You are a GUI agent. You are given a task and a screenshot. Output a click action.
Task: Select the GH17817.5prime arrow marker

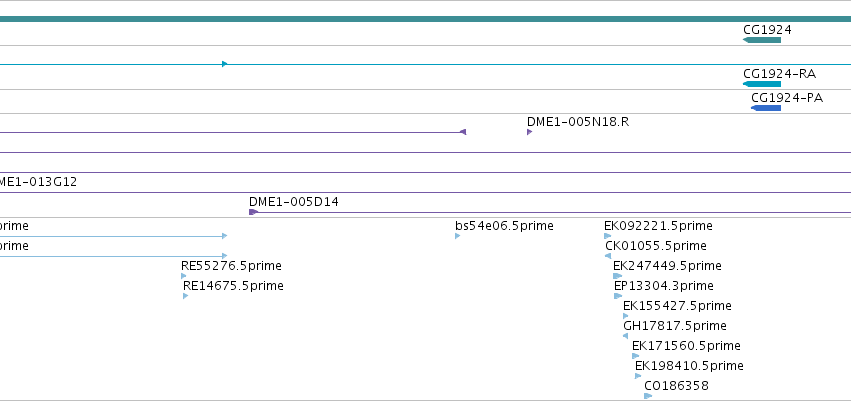coord(625,336)
